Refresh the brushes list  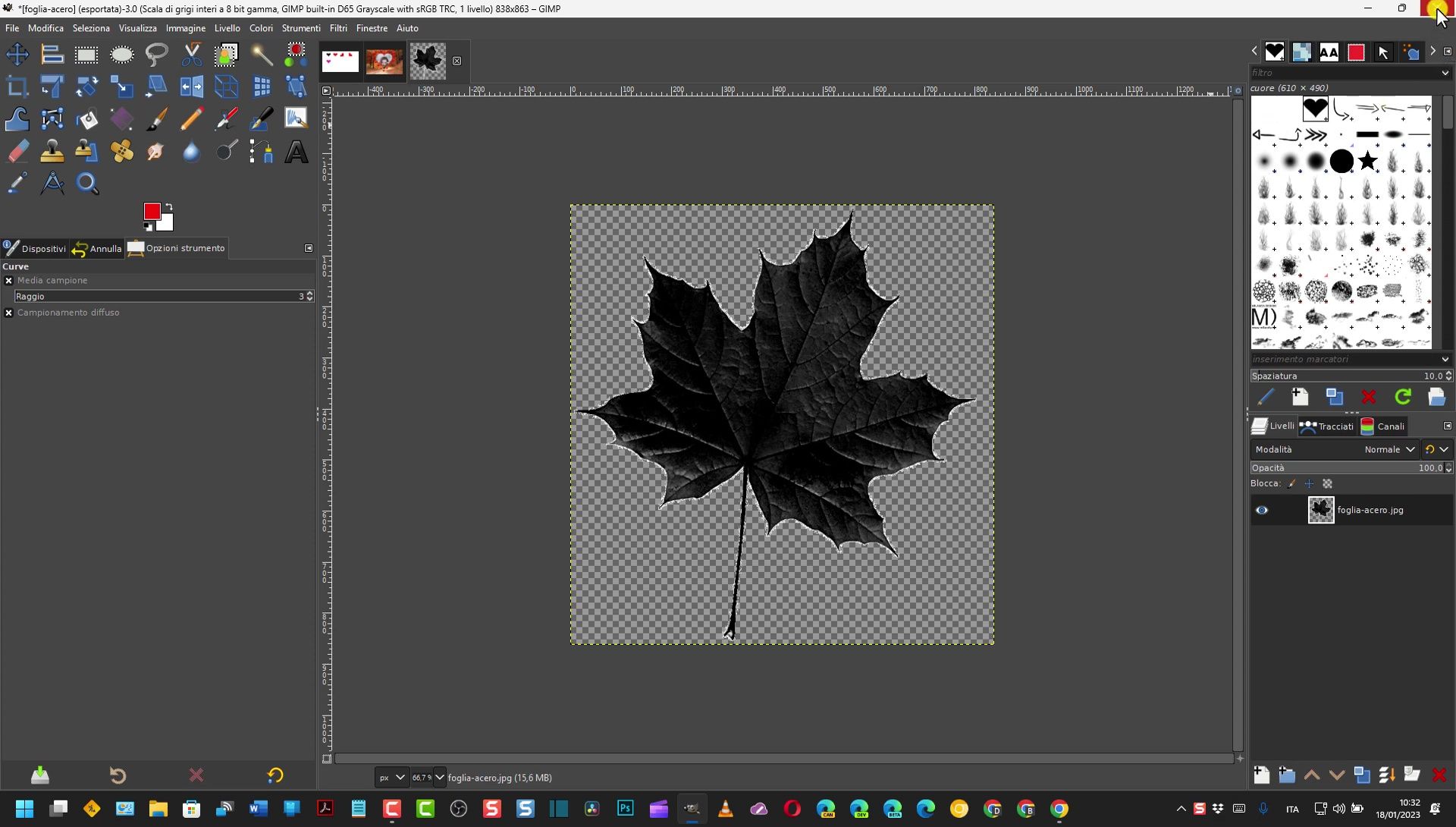click(x=1403, y=397)
